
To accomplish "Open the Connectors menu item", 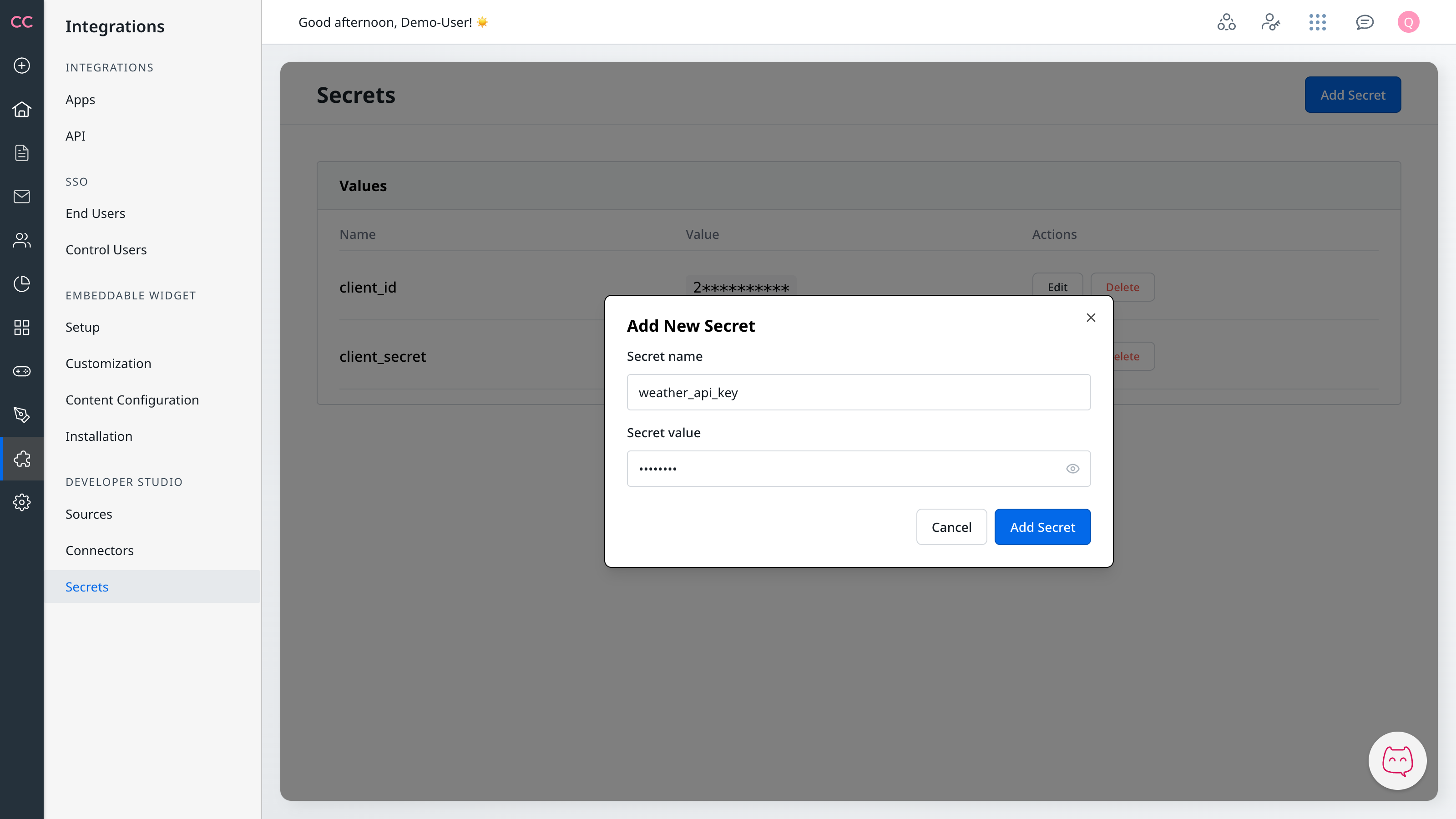I will click(x=100, y=551).
